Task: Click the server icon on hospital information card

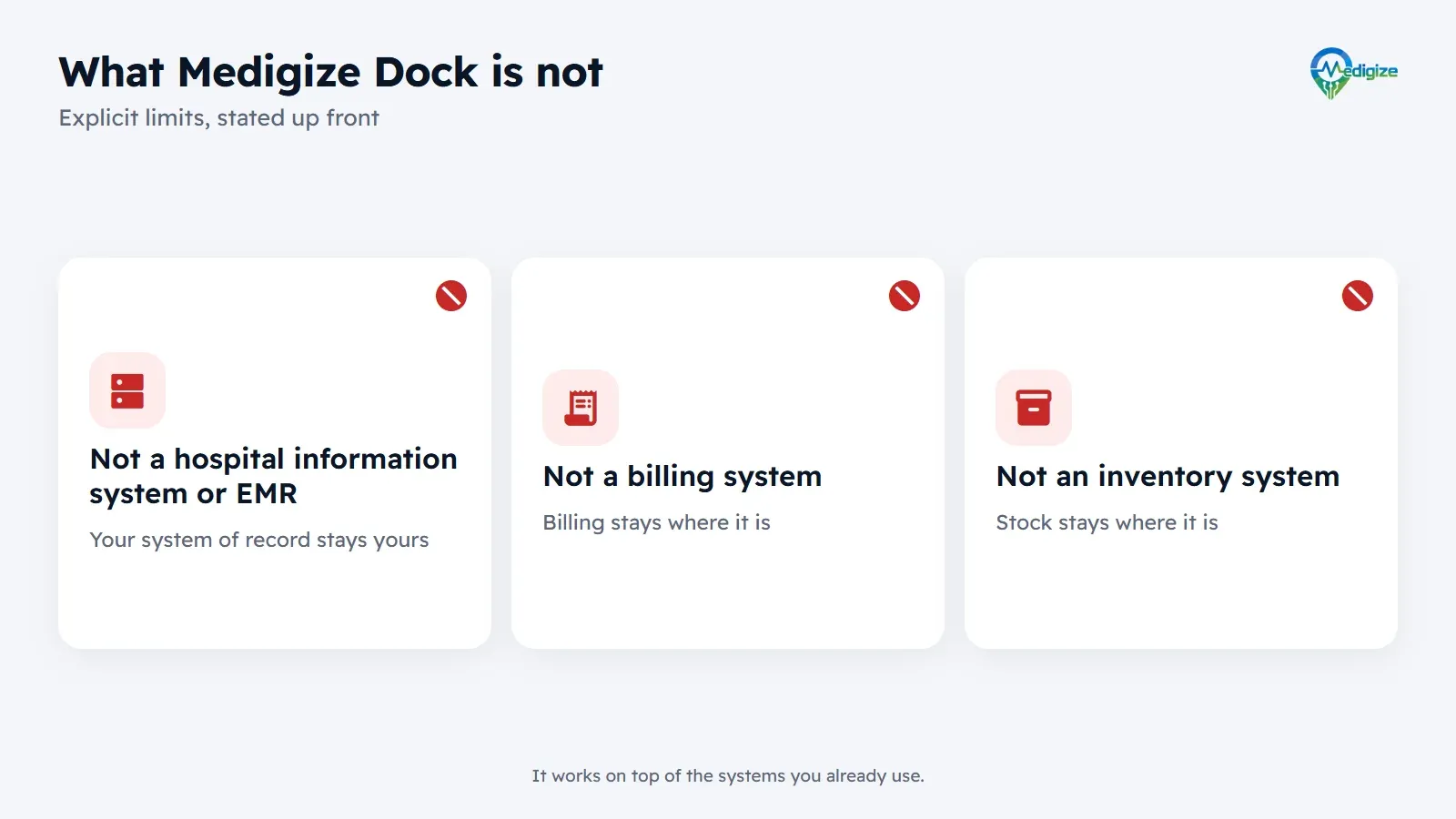Action: pos(127,390)
